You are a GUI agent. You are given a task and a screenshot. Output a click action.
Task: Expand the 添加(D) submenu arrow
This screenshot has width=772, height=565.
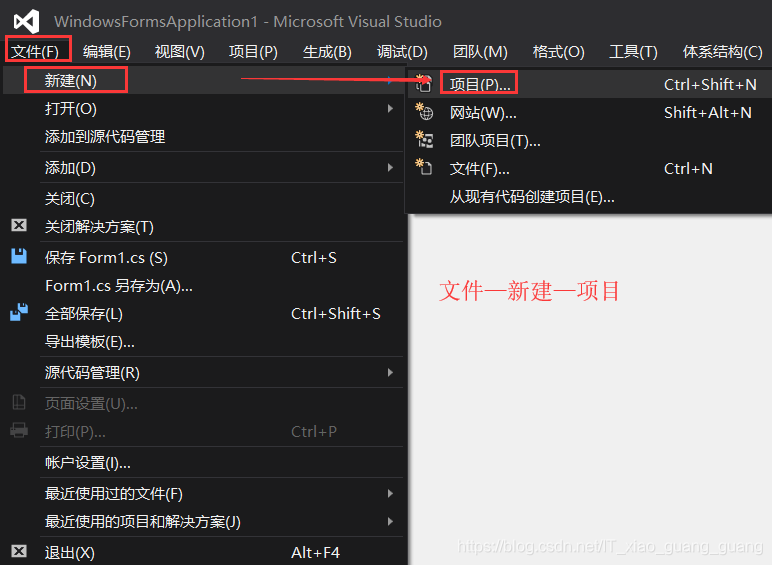click(390, 167)
